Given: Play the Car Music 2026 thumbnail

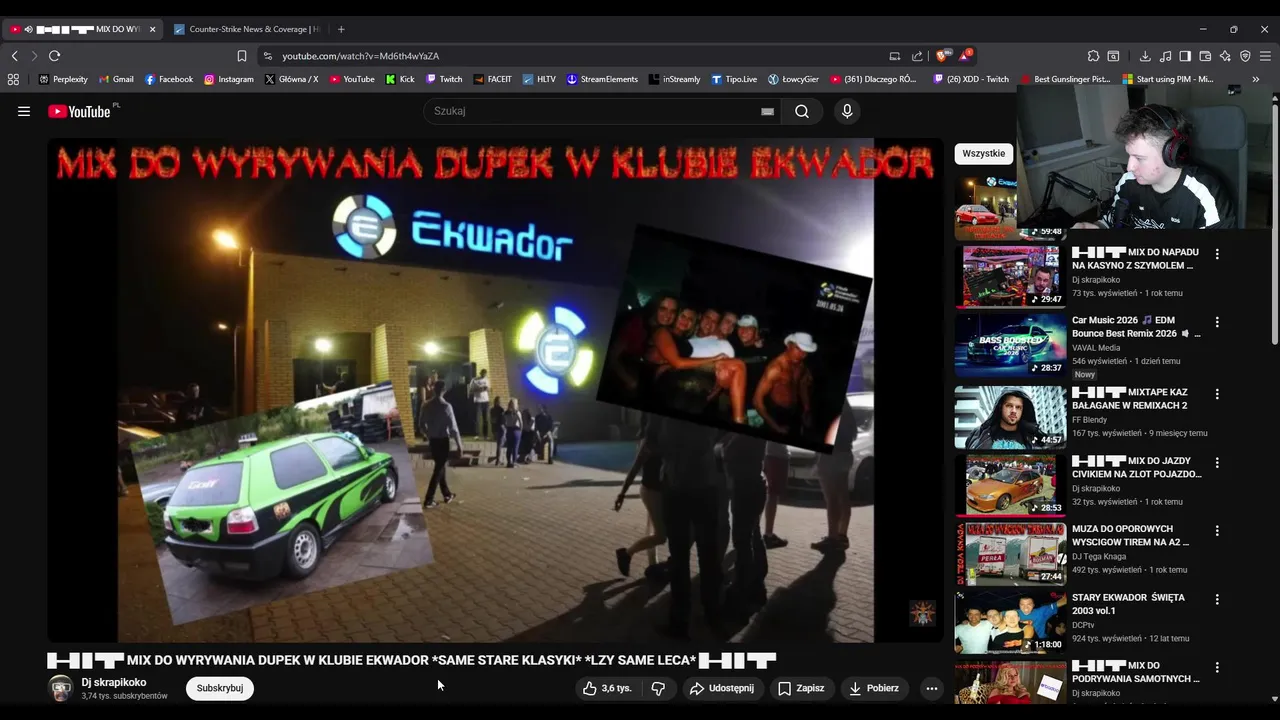Looking at the screenshot, I should pyautogui.click(x=1010, y=345).
